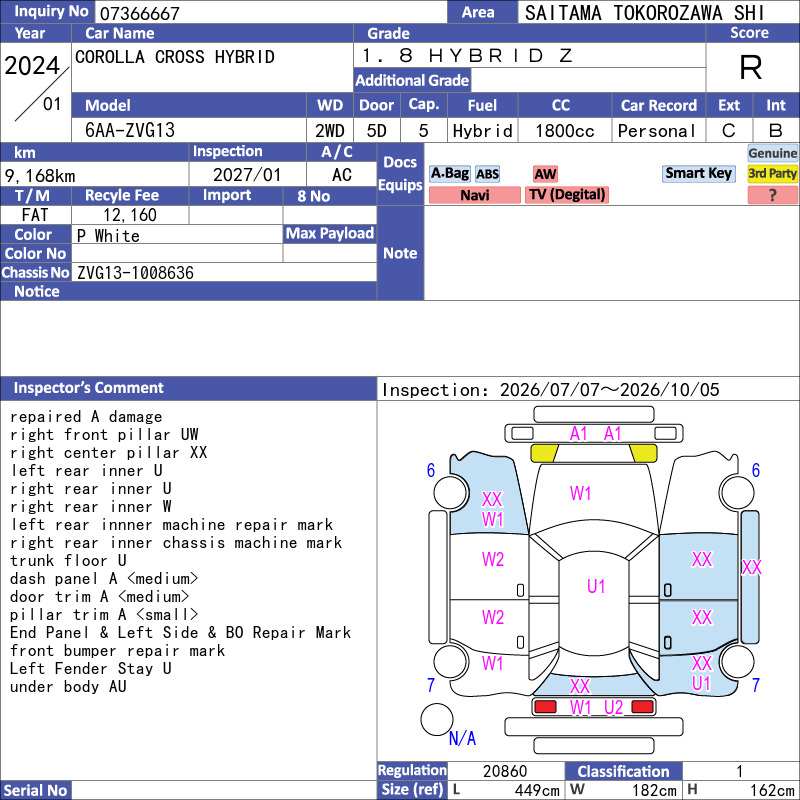The image size is (800, 800).
Task: Select the yellow 3rd Party badge
Action: (x=772, y=173)
